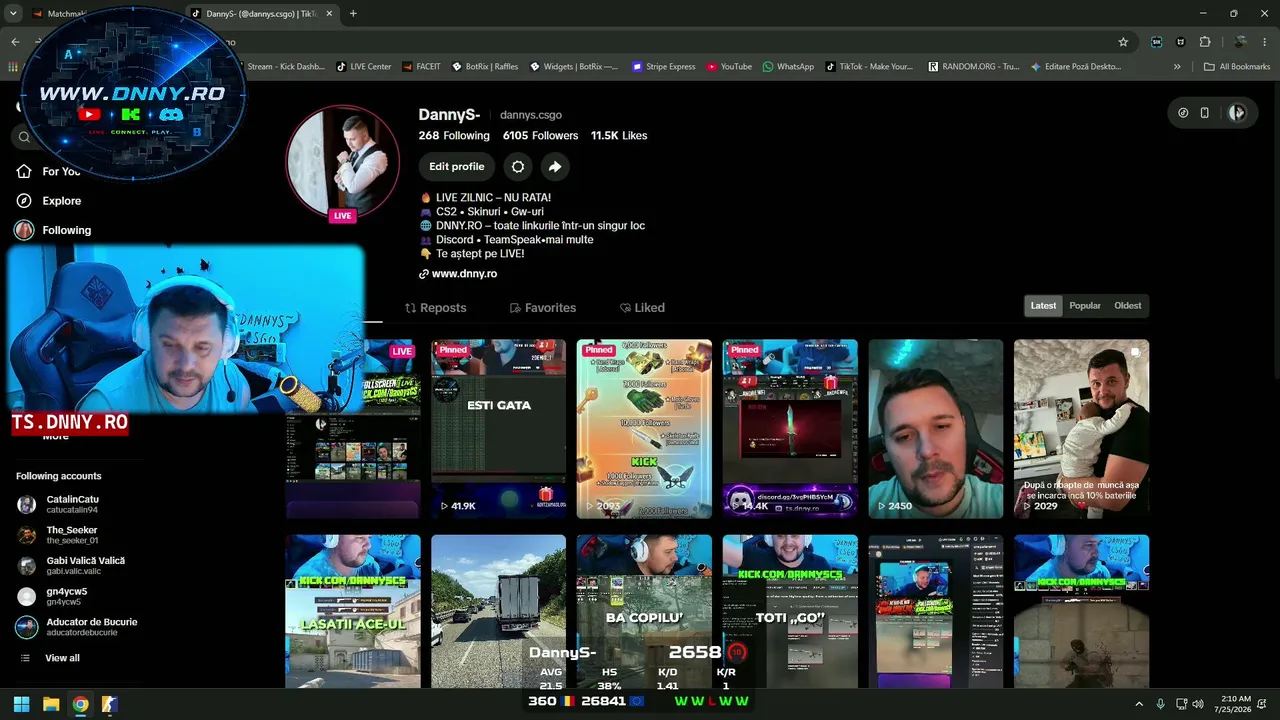Viewport: 1280px width, 720px height.
Task: Open Gabi Valică Valică's account
Action: [x=71, y=566]
